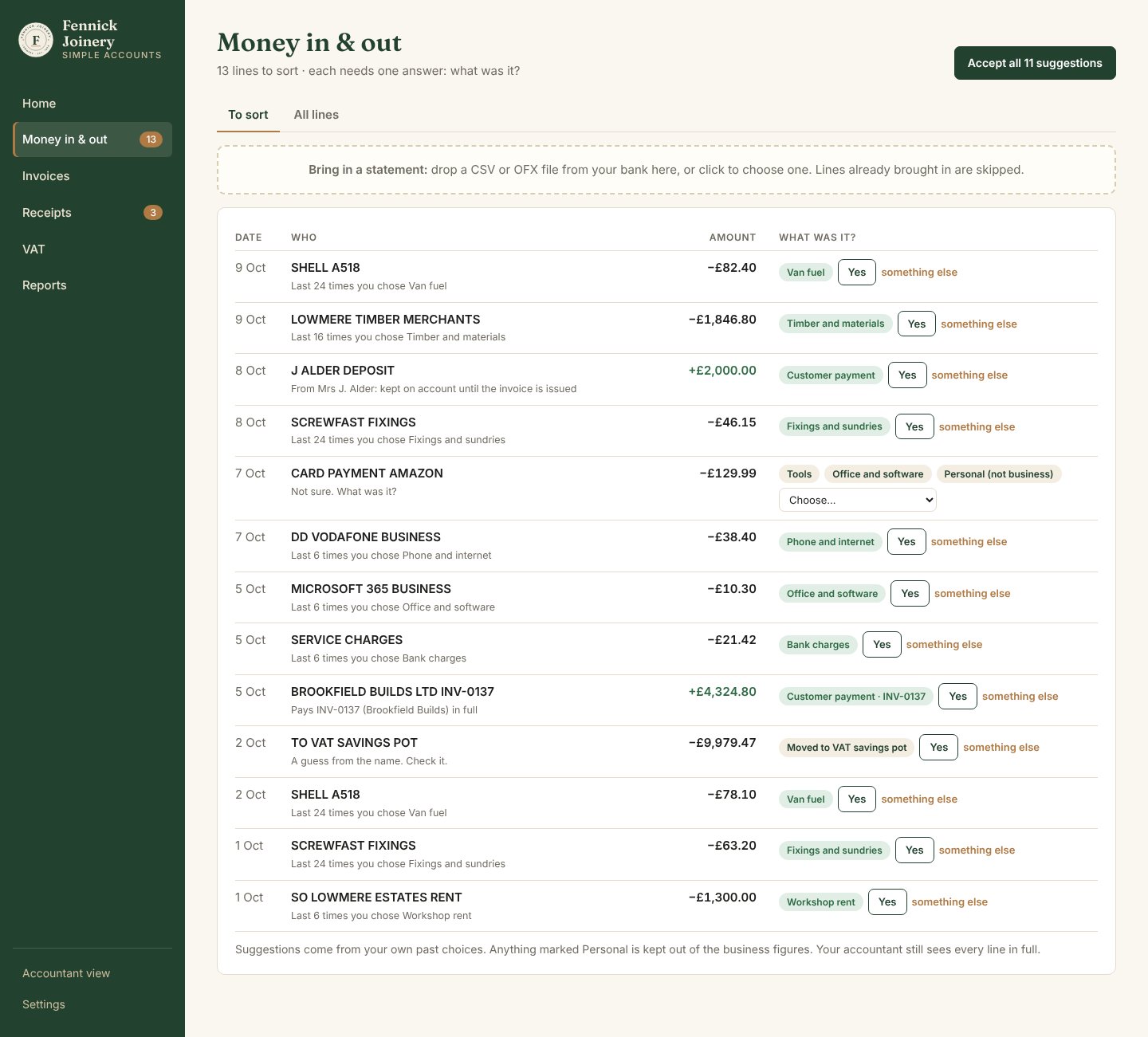Click Yes for DD Vodafone Business
The width and height of the screenshot is (1148, 1037).
pos(906,541)
